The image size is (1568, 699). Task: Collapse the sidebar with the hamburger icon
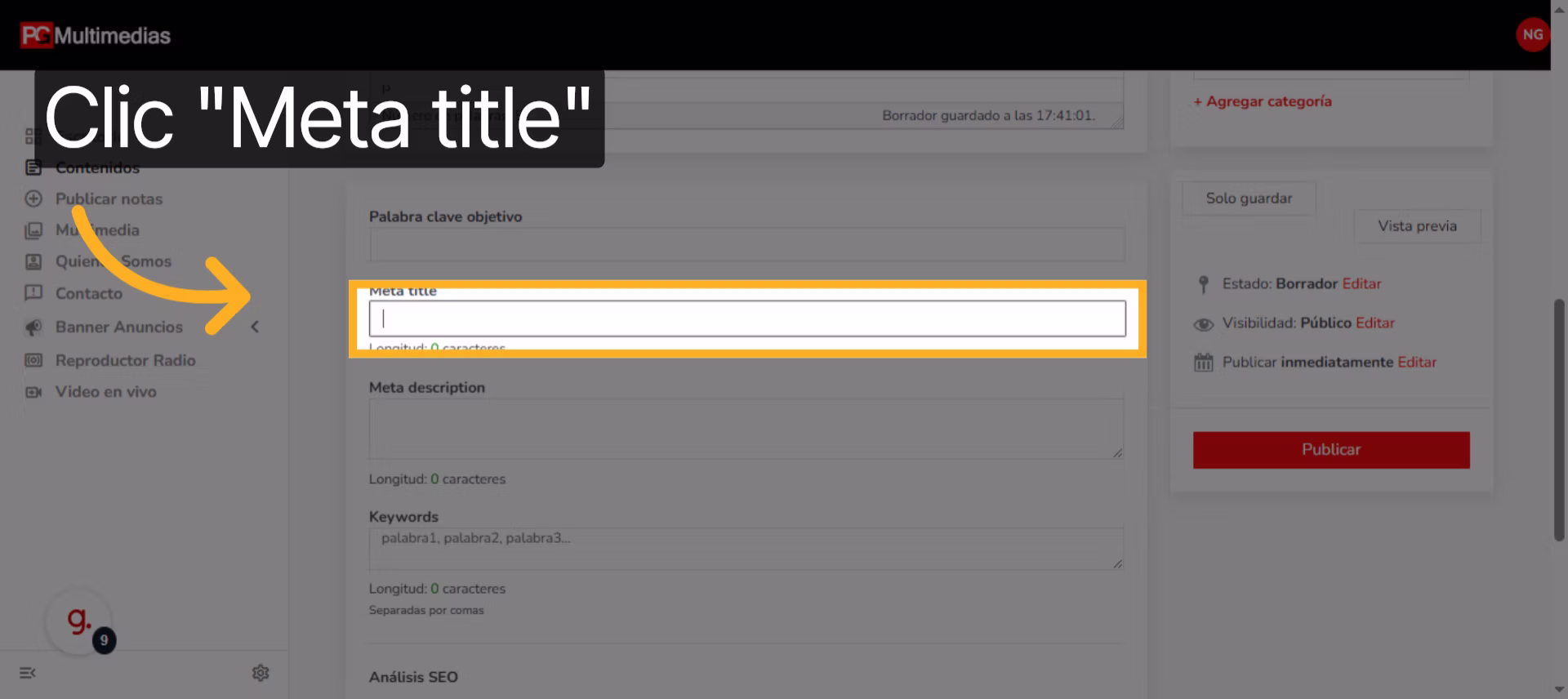pyautogui.click(x=28, y=673)
